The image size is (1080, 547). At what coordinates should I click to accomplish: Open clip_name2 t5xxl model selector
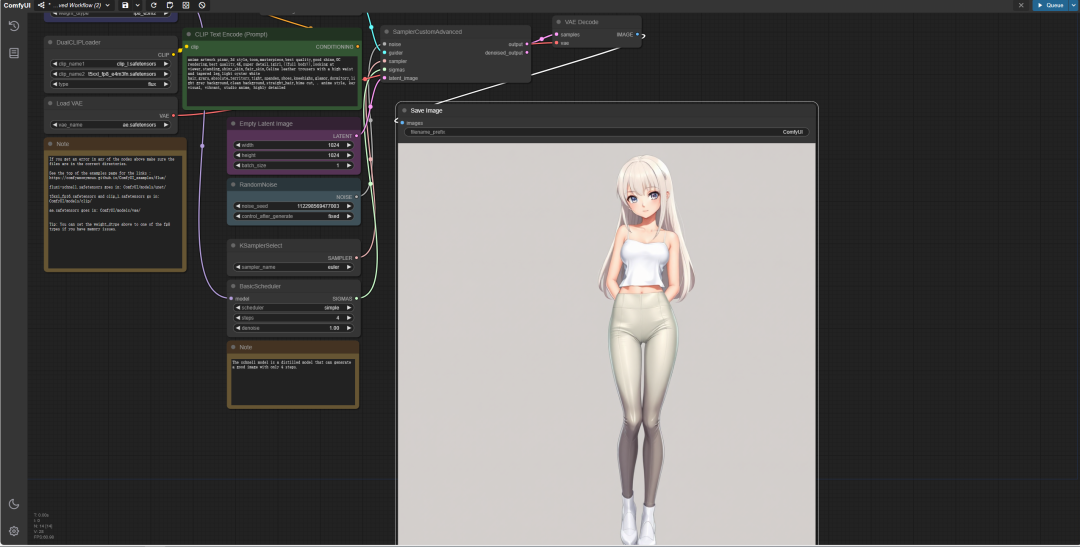click(x=111, y=74)
